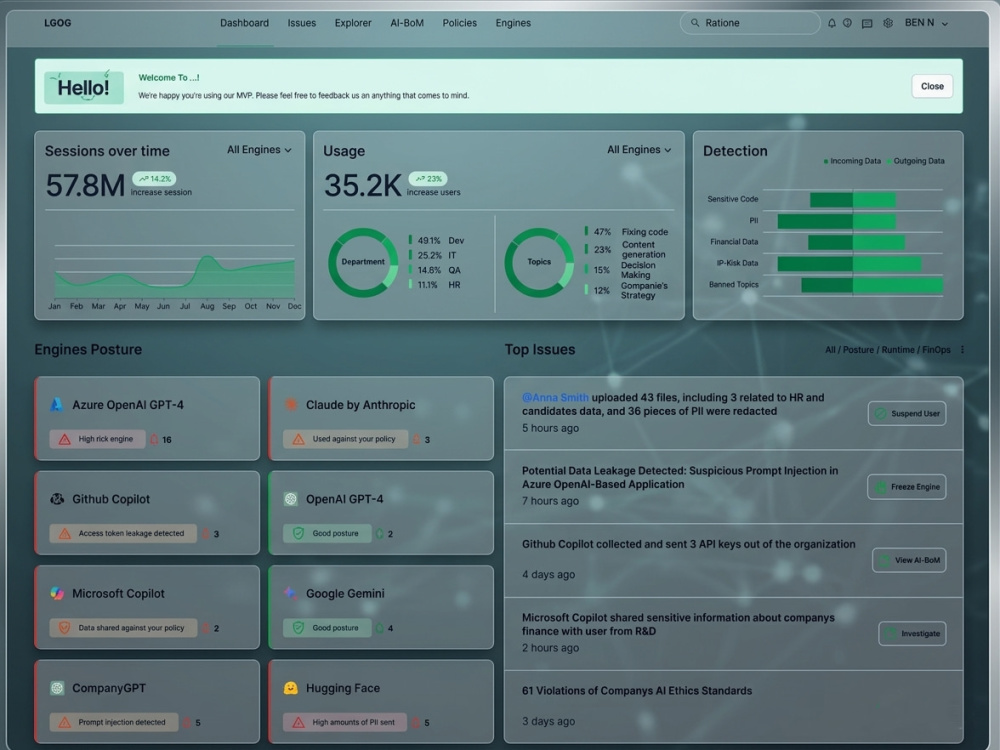
Task: Click the Freeze Engine button
Action: coord(906,487)
